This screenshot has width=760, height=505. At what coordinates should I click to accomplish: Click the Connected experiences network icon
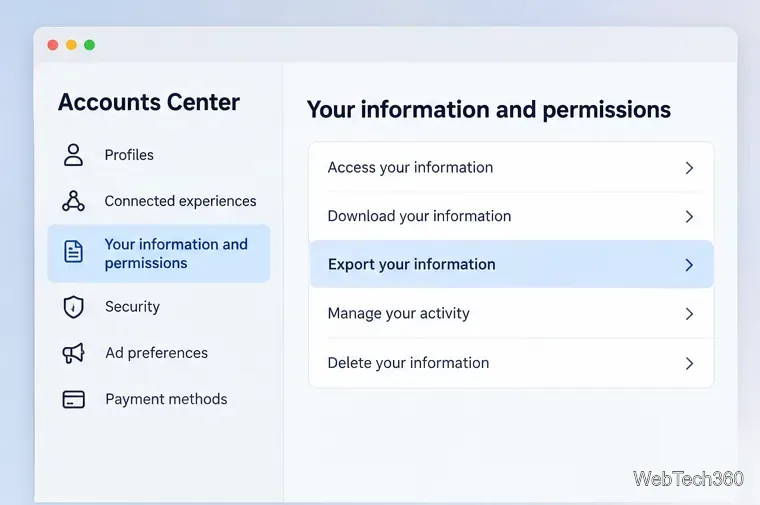73,201
